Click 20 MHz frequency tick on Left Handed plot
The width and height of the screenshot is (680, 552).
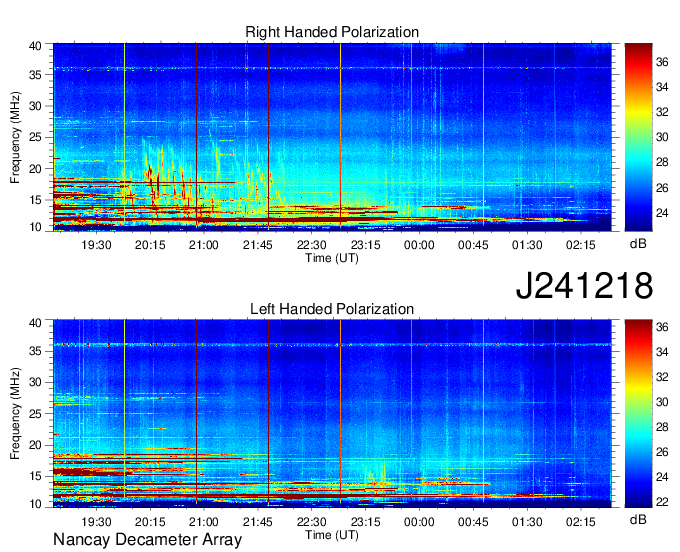click(x=36, y=445)
